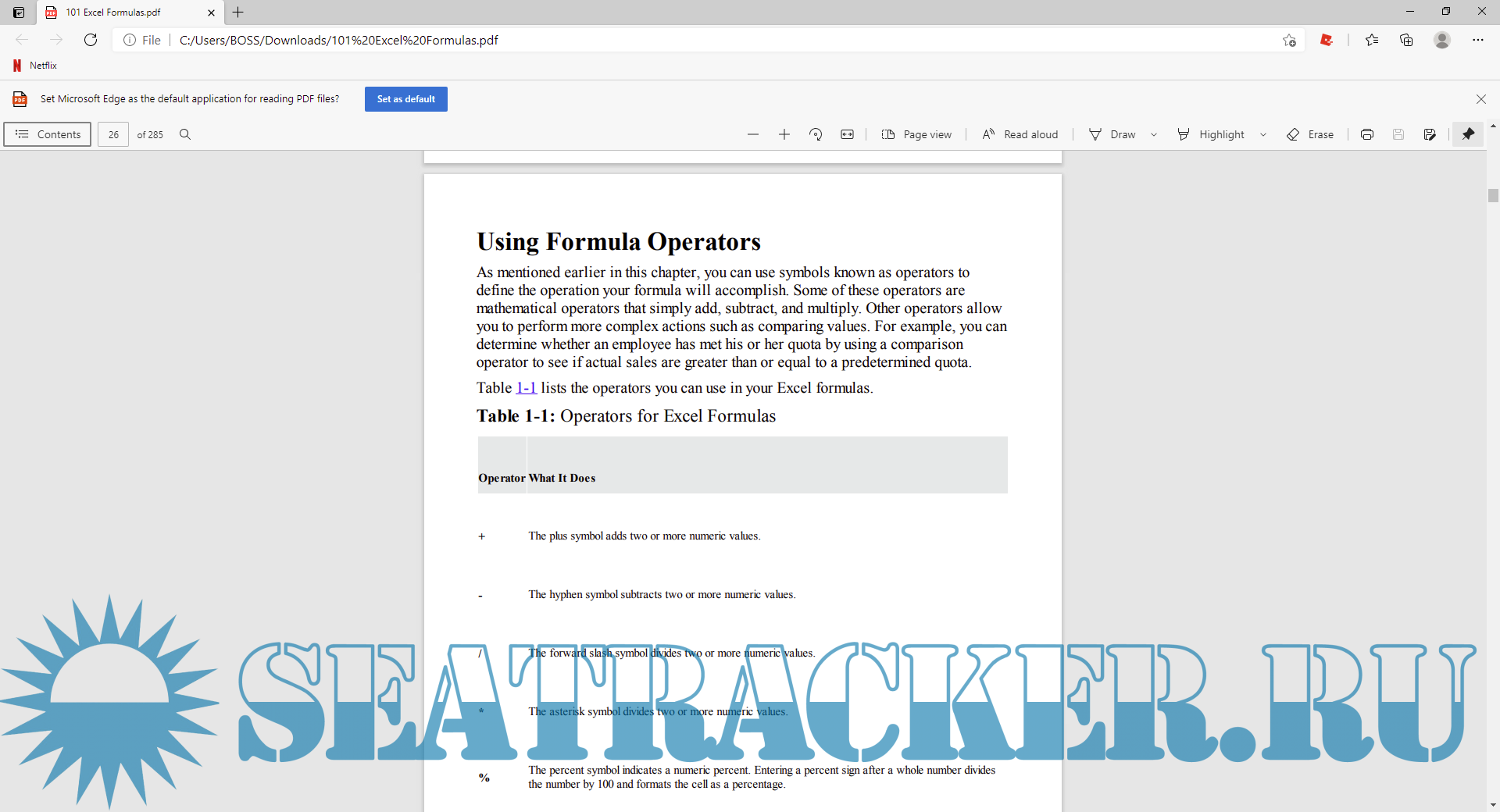
Task: Rotate the PDF page
Action: click(x=816, y=134)
